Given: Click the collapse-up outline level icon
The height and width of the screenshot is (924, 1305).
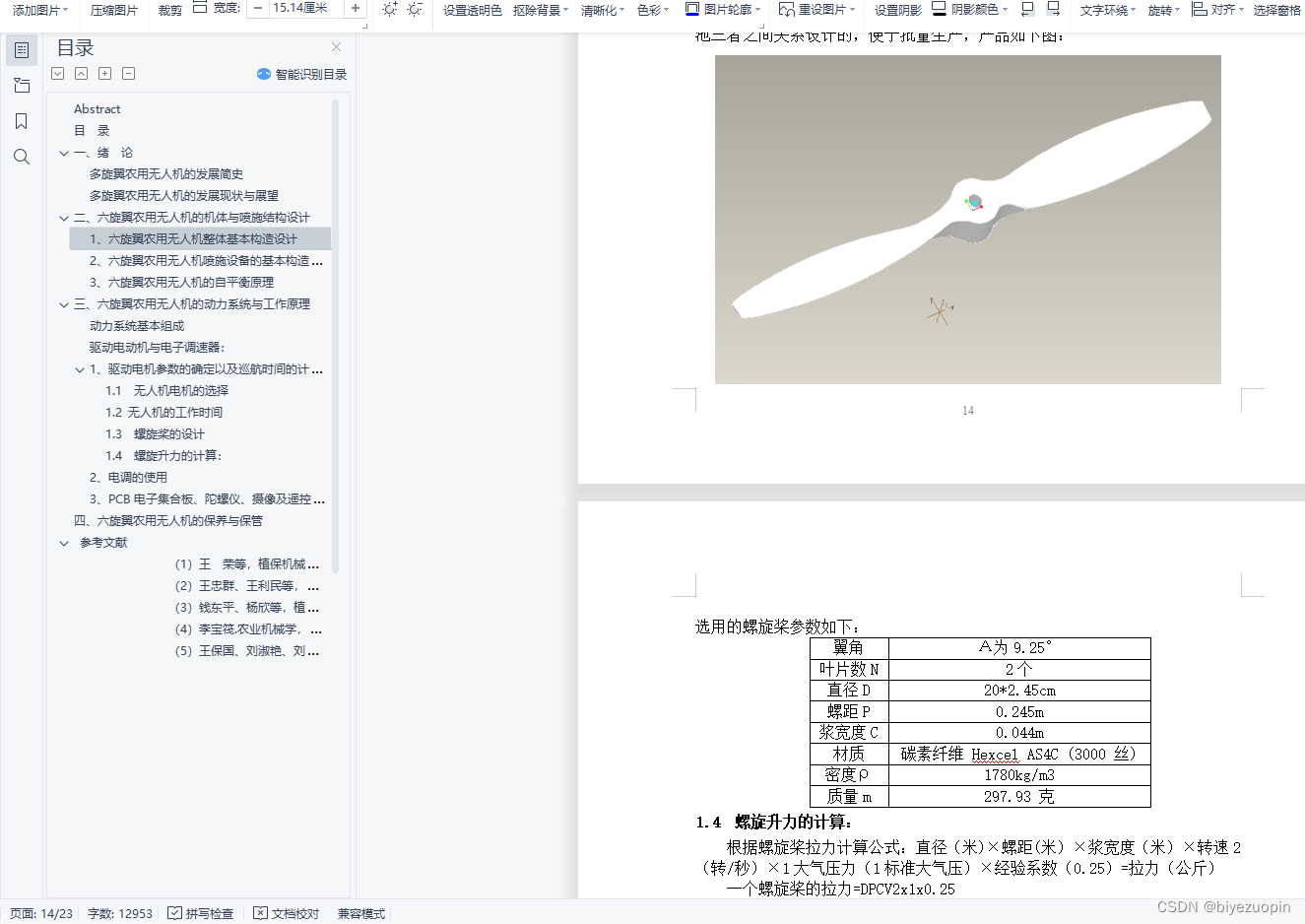Looking at the screenshot, I should pyautogui.click(x=82, y=74).
